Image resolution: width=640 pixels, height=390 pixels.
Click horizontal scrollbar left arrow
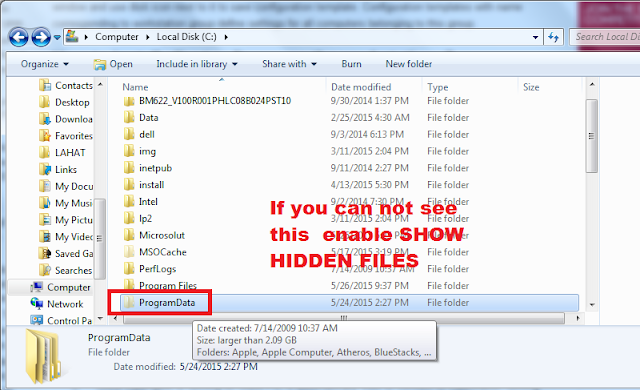(116, 318)
